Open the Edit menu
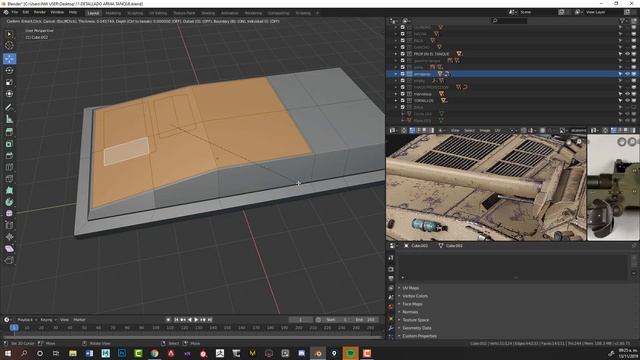The image size is (640, 360). [x=26, y=12]
